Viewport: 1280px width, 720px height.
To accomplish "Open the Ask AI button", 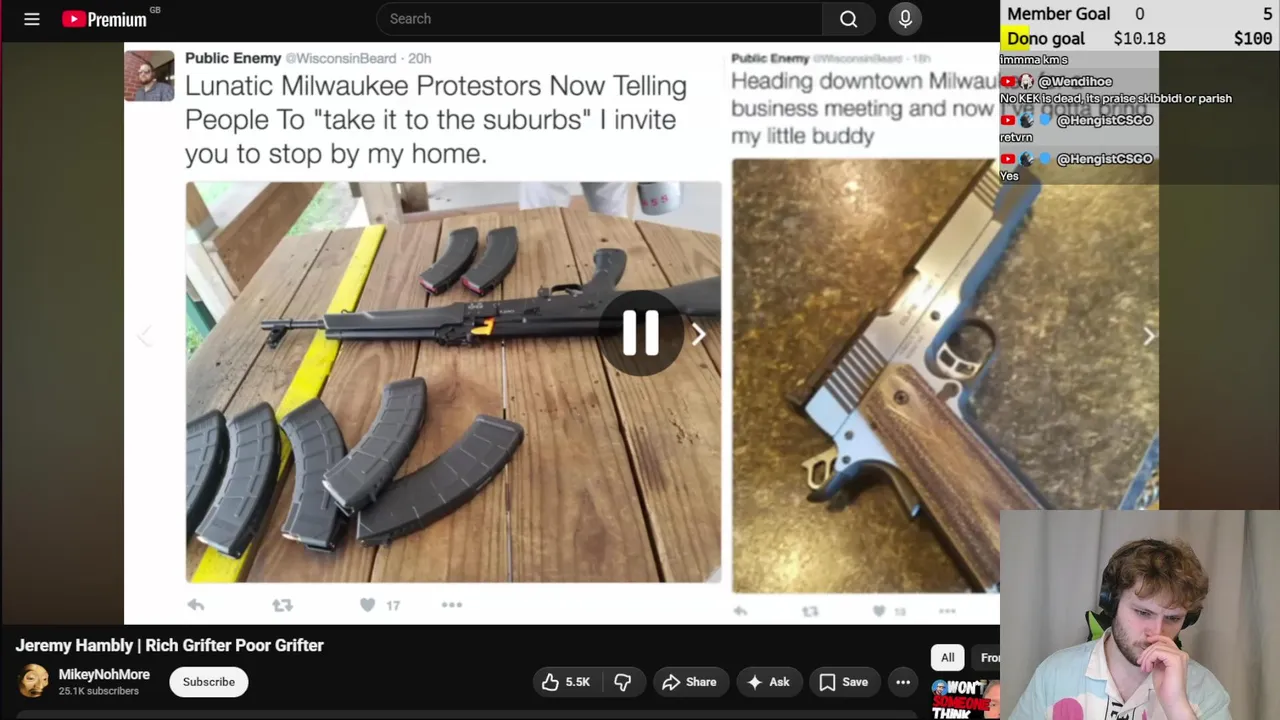I will (x=769, y=682).
